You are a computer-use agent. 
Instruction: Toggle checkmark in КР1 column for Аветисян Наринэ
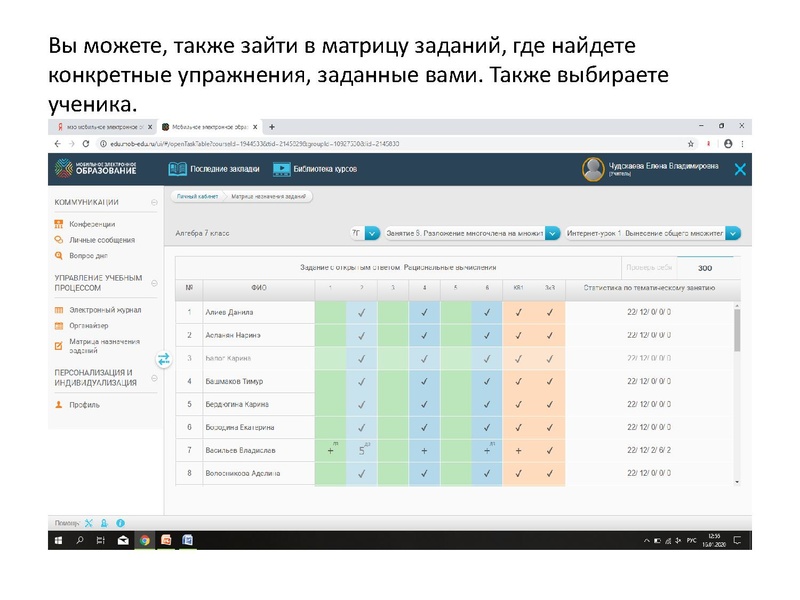(518, 337)
